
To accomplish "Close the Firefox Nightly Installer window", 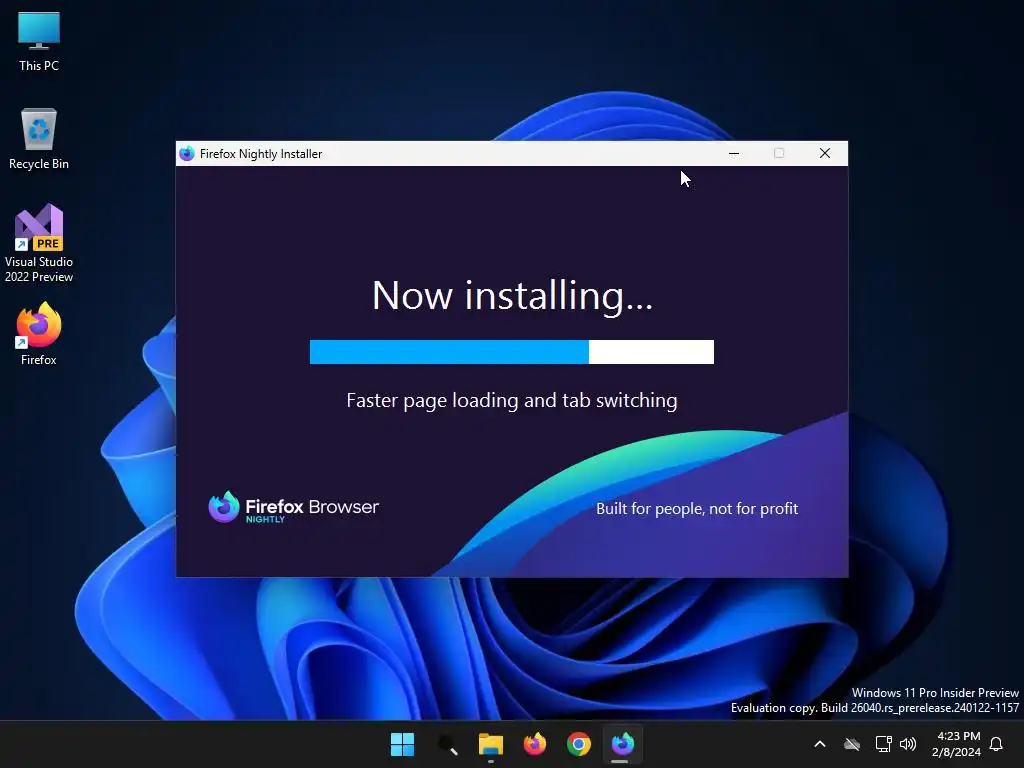I will [x=825, y=153].
